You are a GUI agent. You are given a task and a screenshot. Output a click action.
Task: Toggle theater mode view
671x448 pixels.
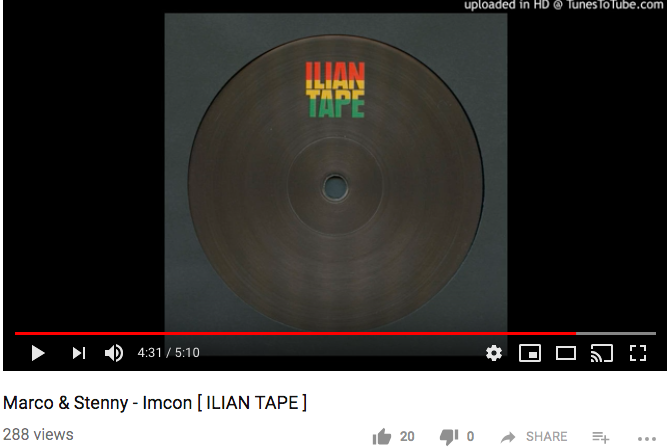point(566,353)
